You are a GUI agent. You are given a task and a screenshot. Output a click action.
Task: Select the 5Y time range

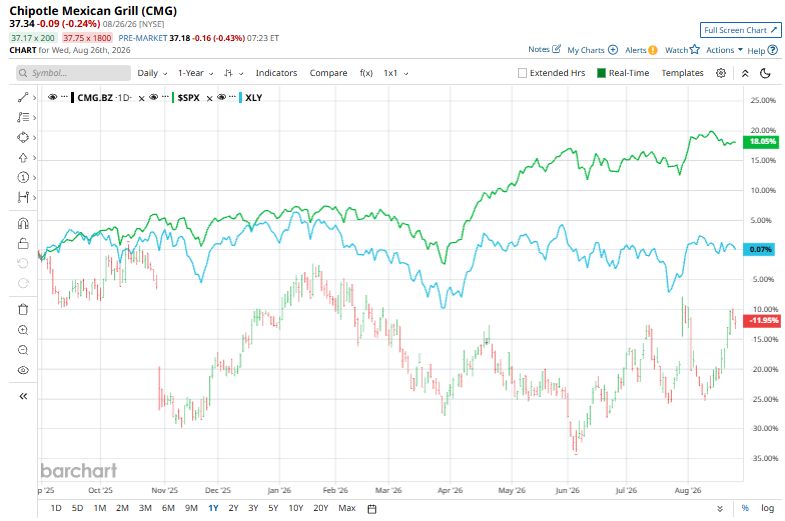click(273, 508)
